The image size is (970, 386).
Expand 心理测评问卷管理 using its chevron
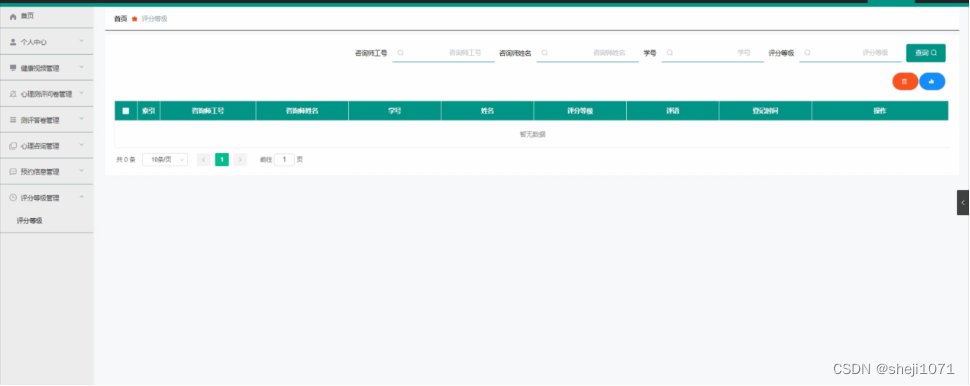[x=82, y=93]
